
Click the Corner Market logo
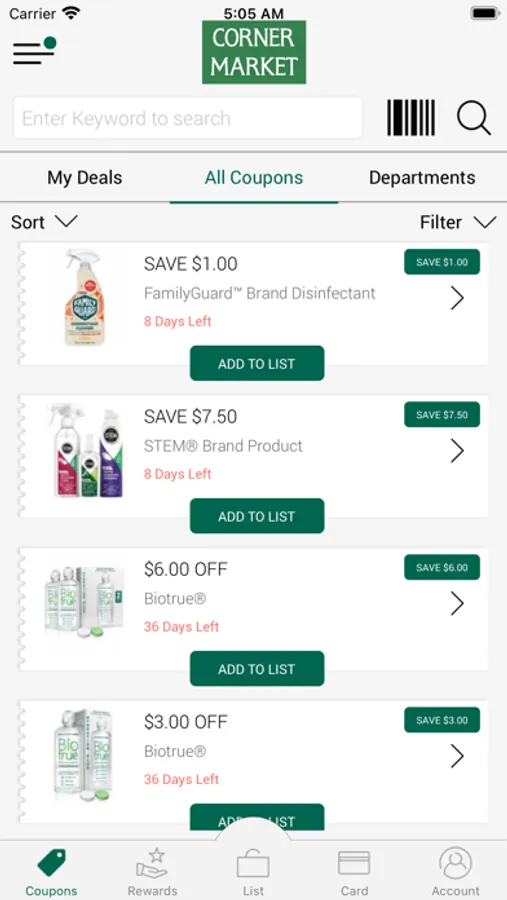pyautogui.click(x=254, y=52)
